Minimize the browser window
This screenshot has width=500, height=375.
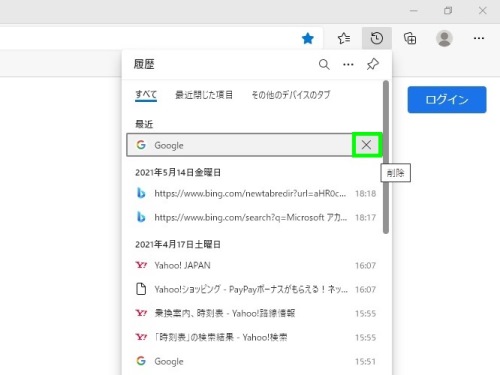pyautogui.click(x=414, y=11)
